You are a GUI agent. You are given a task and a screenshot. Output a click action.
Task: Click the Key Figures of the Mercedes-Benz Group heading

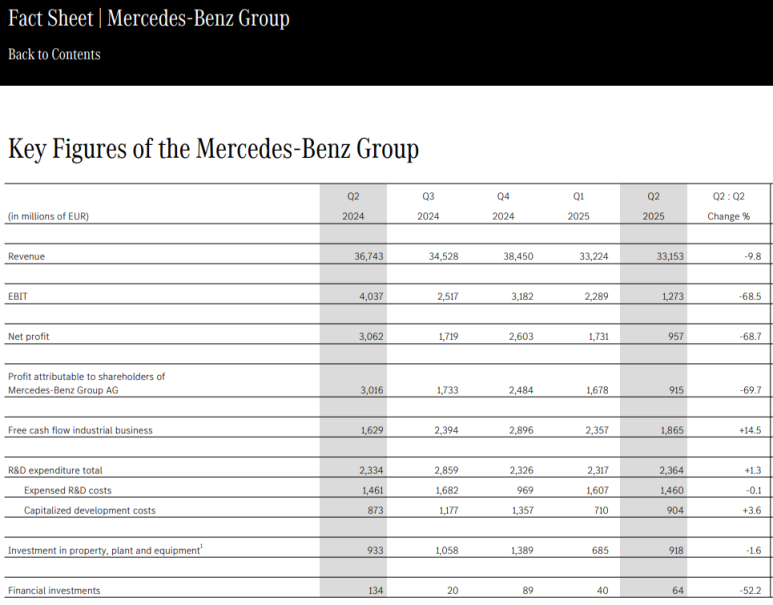pos(213,148)
